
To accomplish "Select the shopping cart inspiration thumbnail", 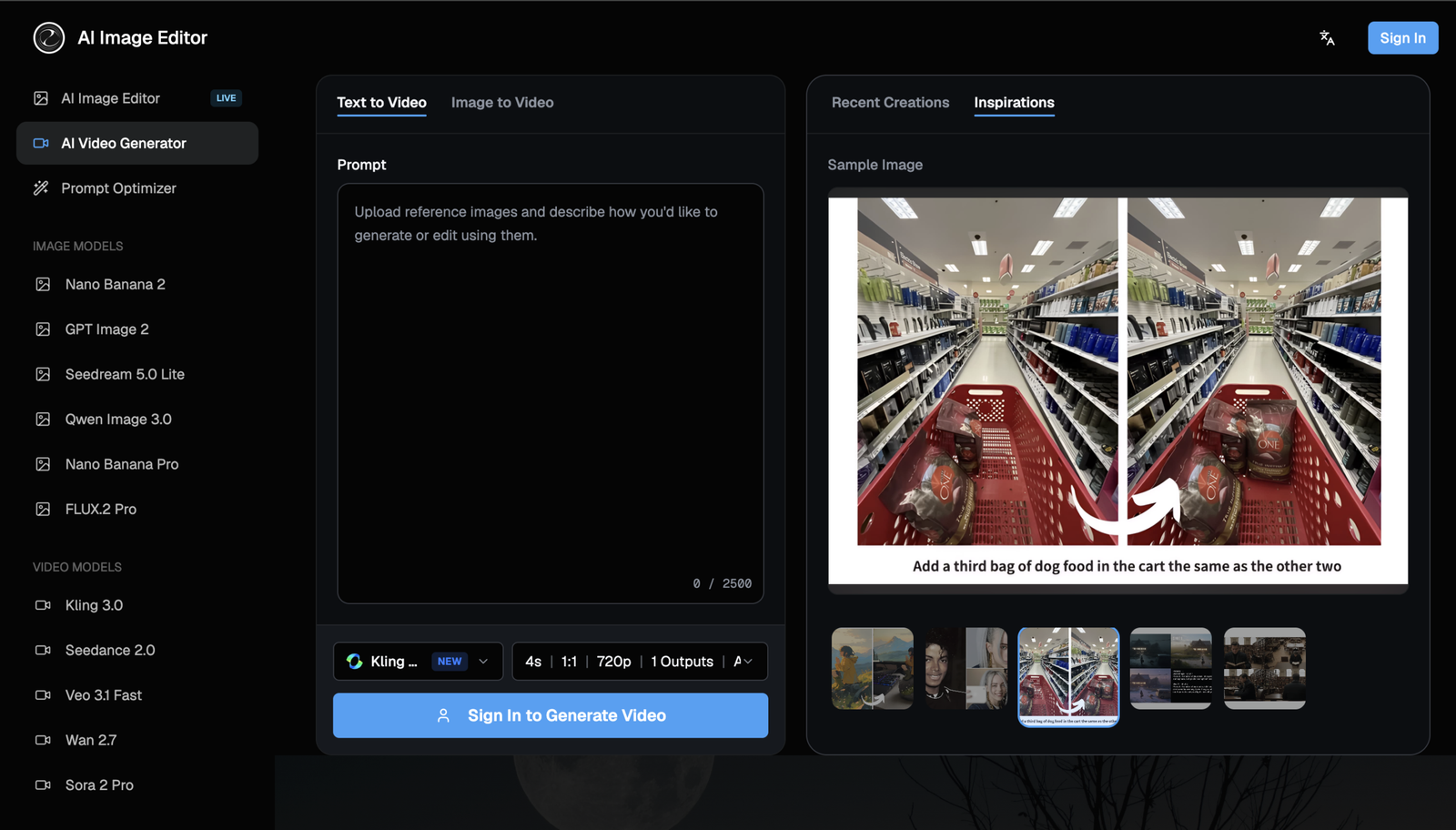I will point(1068,677).
